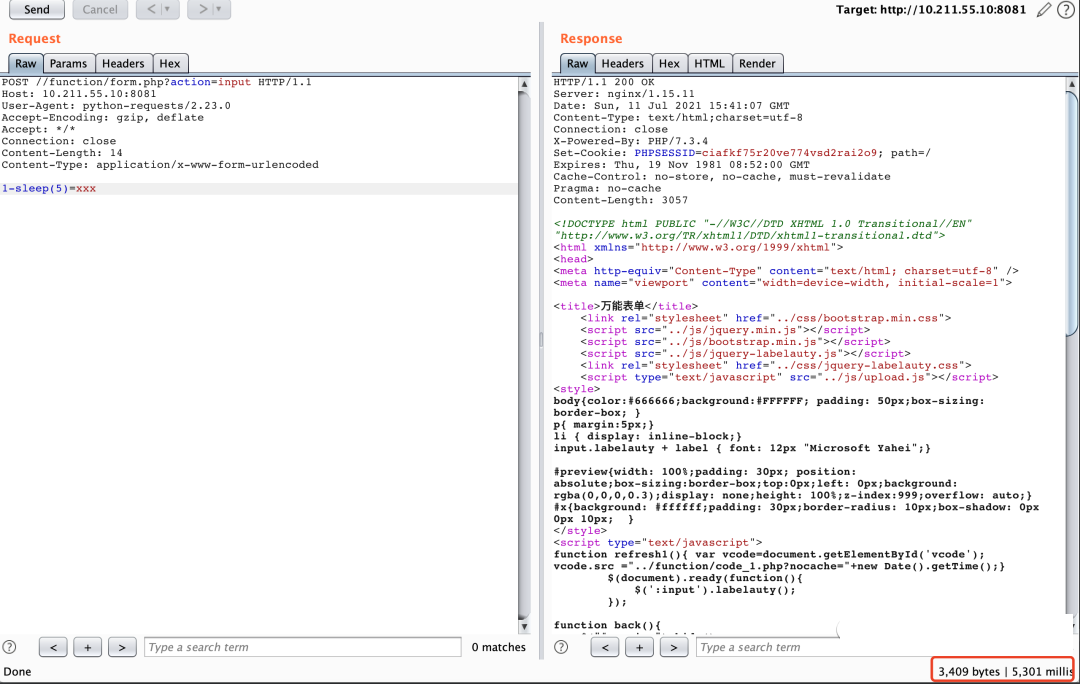Click the '0 matches' search result label
Image resolution: width=1080 pixels, height=684 pixels.
[x=499, y=647]
